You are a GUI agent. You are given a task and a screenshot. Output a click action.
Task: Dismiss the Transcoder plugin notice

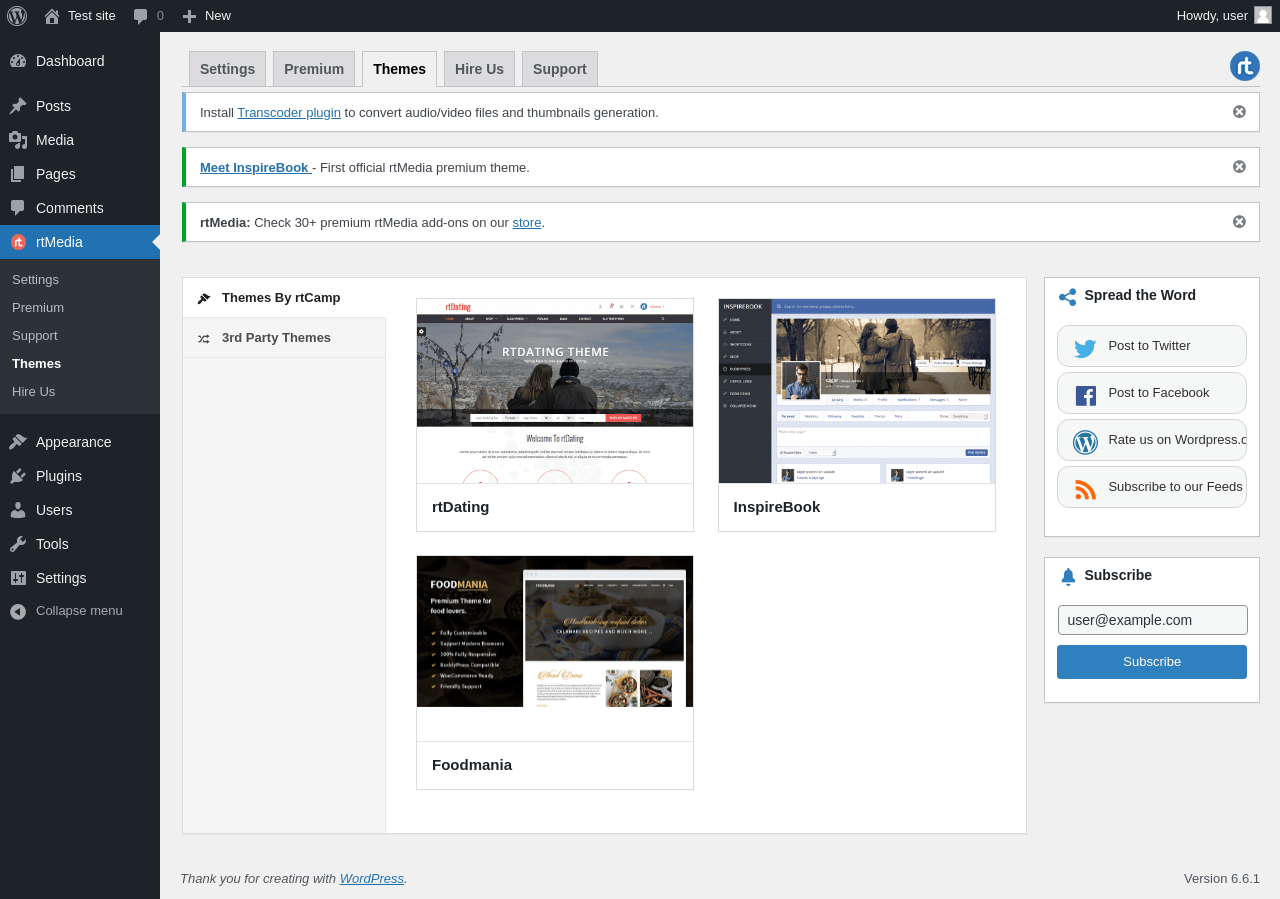(1239, 112)
